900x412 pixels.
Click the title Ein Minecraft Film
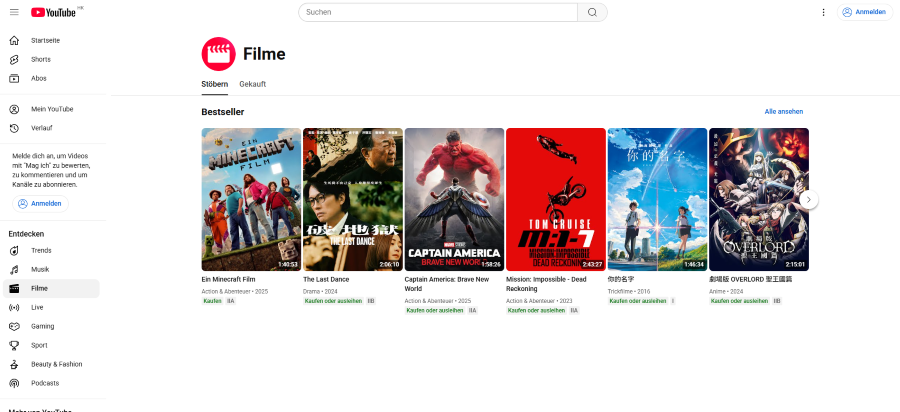pyautogui.click(x=228, y=280)
